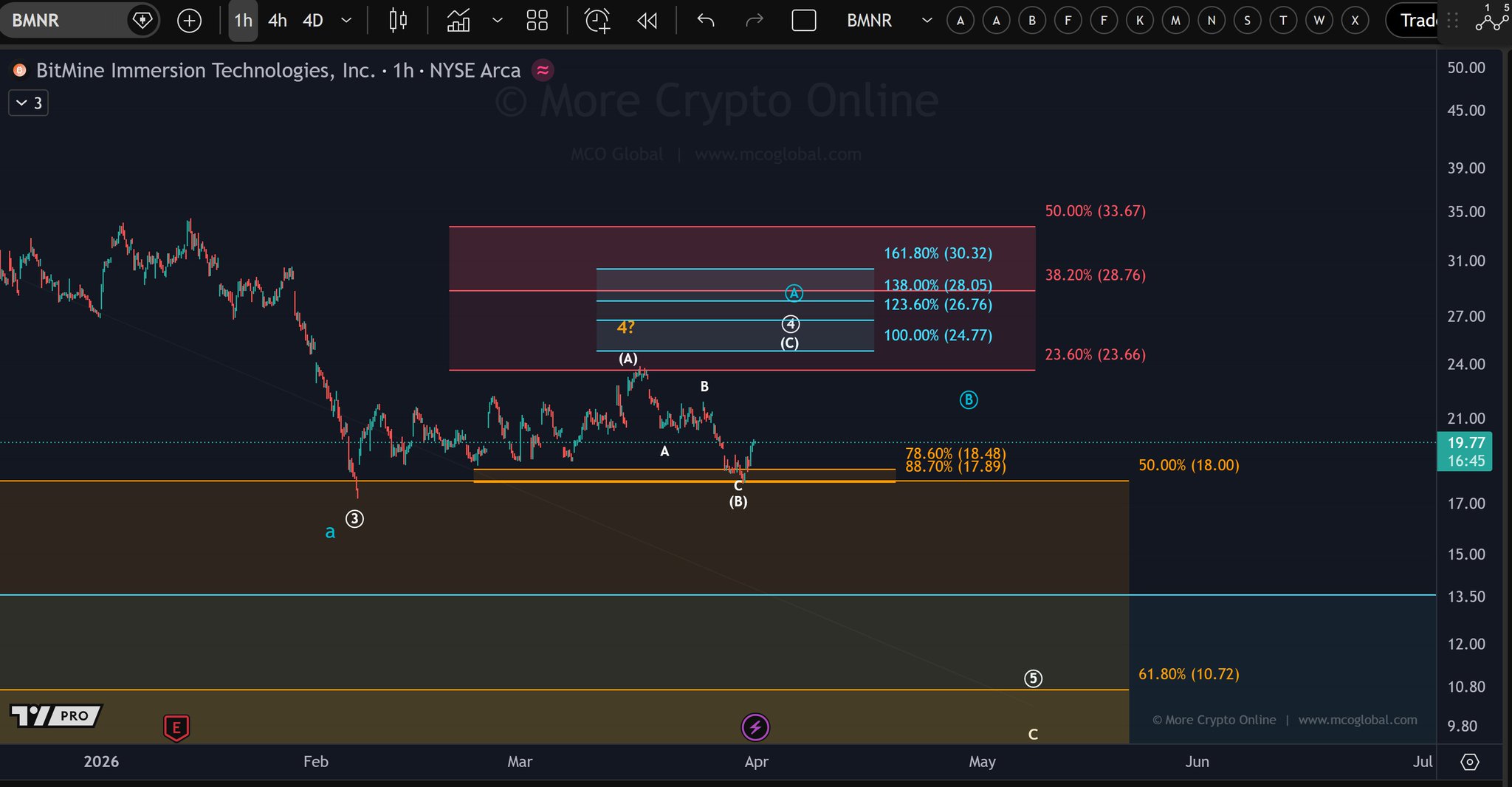Start bar replay rewind icon
1512x787 pixels.
(x=647, y=21)
